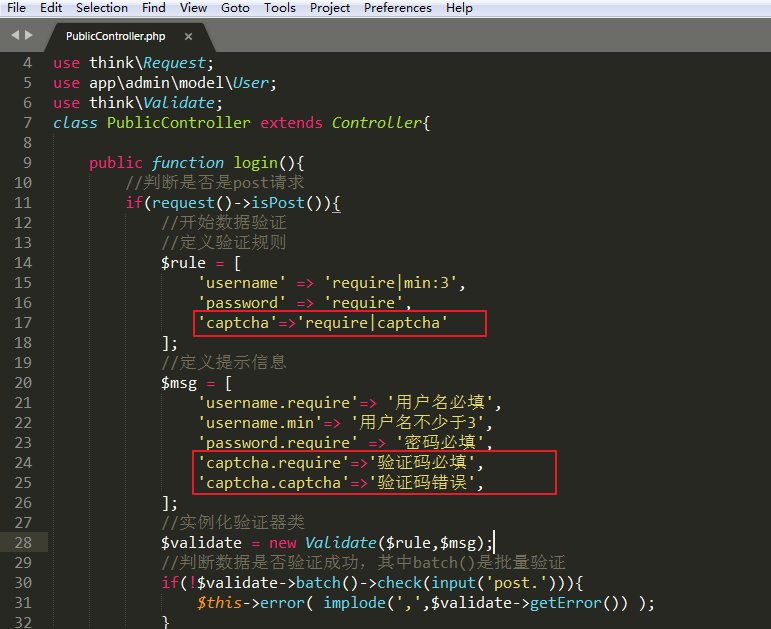This screenshot has width=771, height=629.
Task: Click comment '//开始数据验证'
Action: click(224, 223)
